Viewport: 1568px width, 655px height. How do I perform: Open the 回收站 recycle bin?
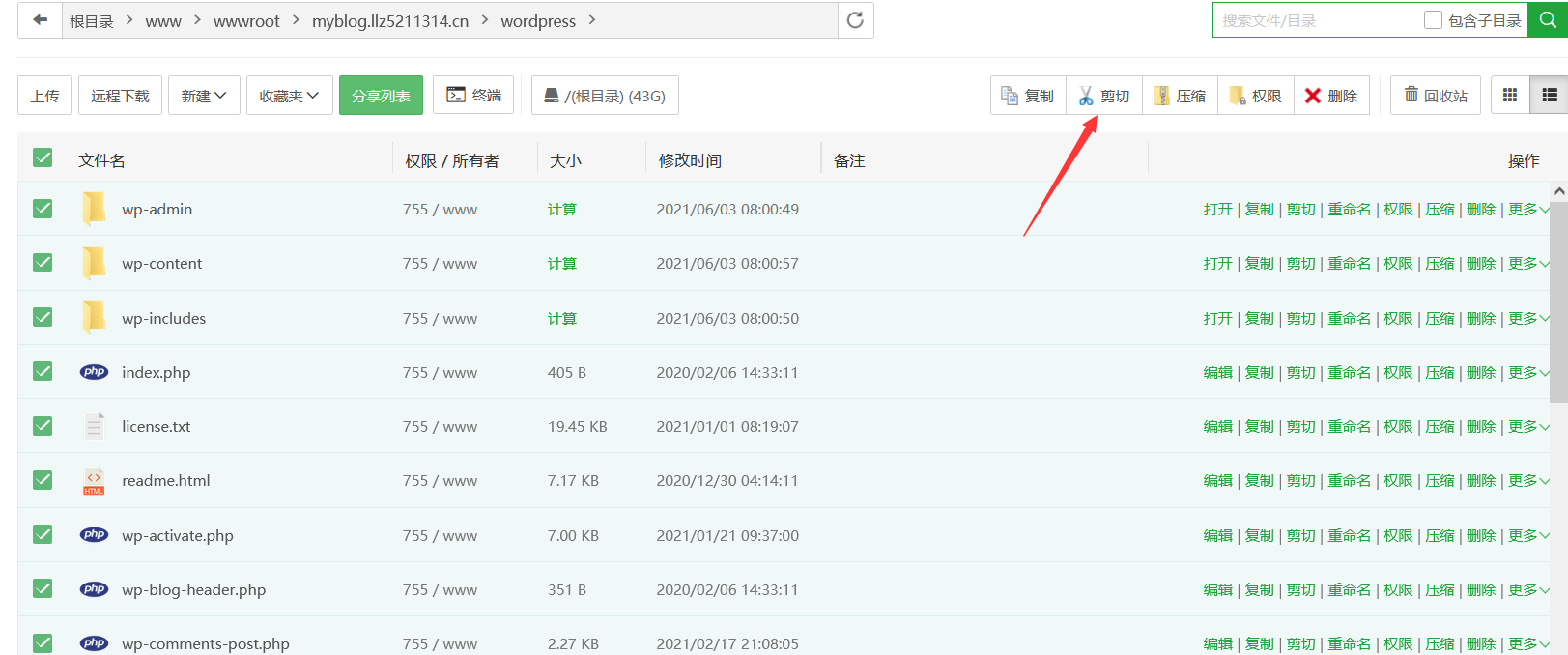click(x=1436, y=96)
